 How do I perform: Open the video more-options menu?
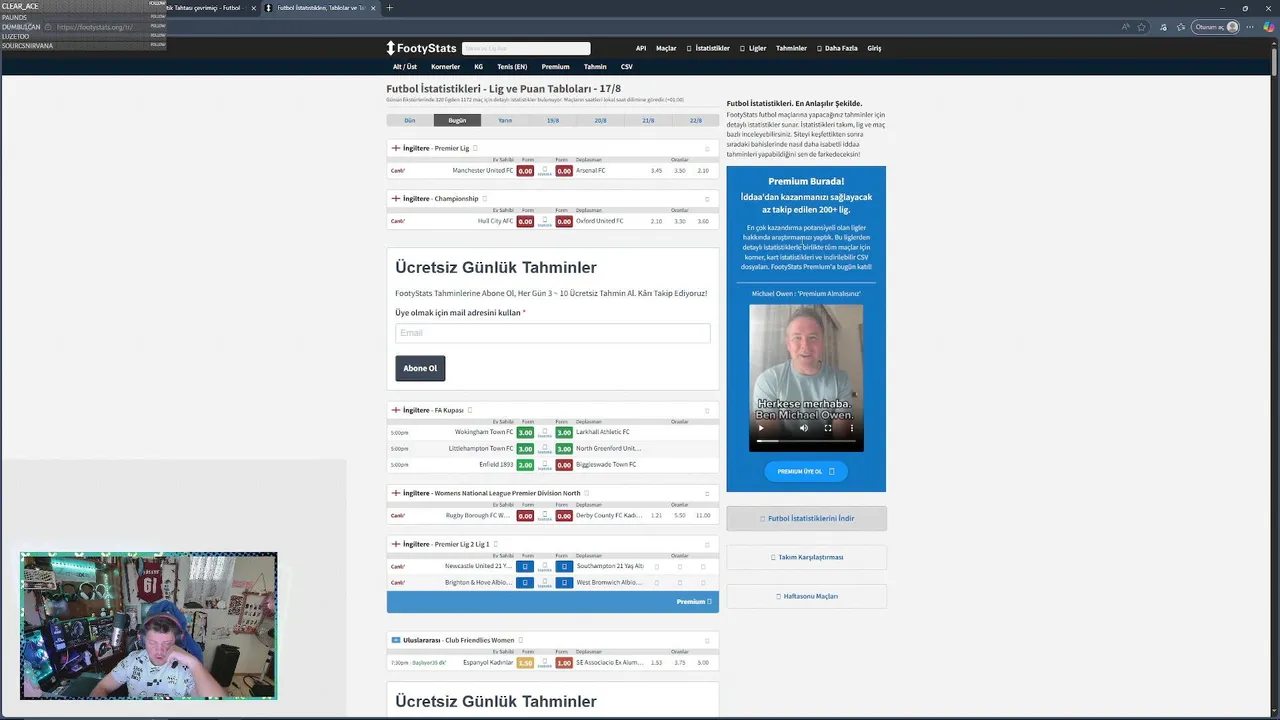852,428
